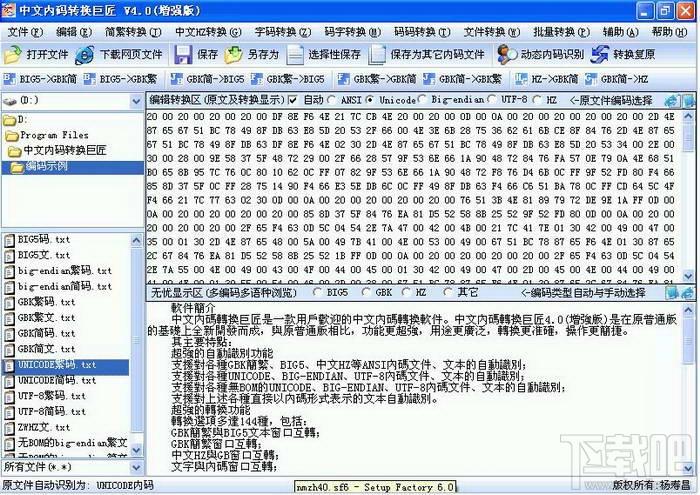700x495 pixels.
Task: Click the Conversion Restore arrows icon
Action: click(x=600, y=54)
